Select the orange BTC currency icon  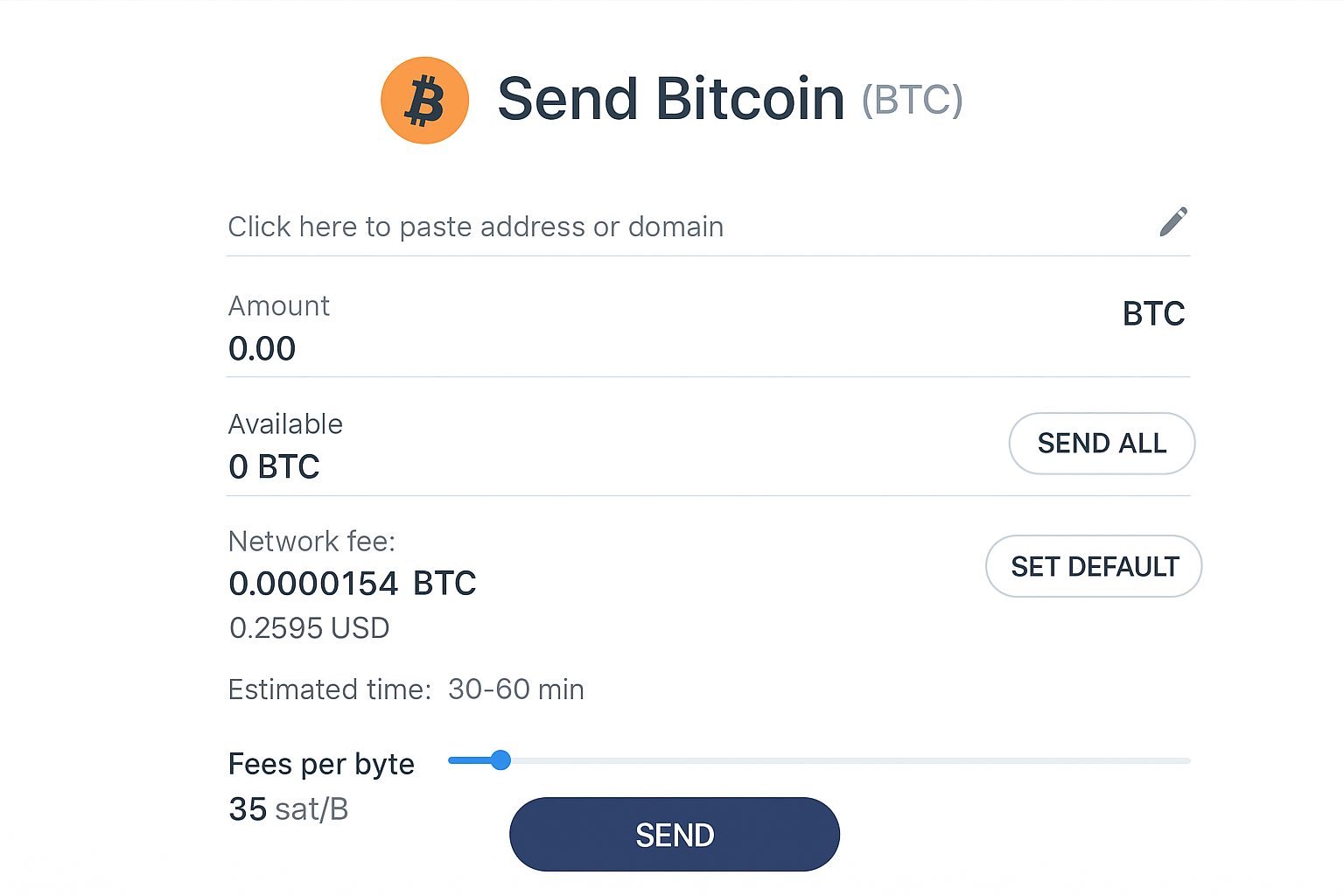[x=424, y=99]
